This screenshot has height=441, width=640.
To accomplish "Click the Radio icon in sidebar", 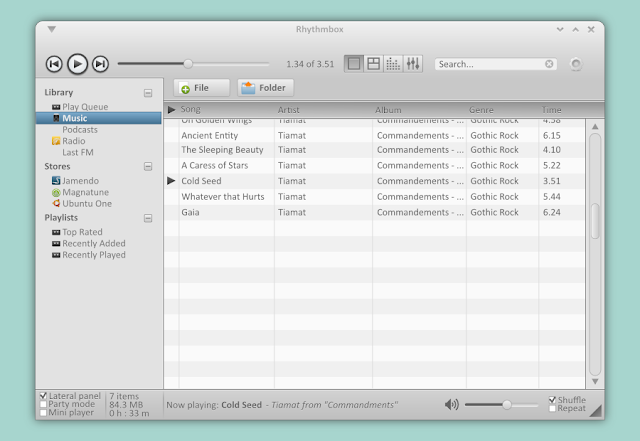I will (56, 141).
